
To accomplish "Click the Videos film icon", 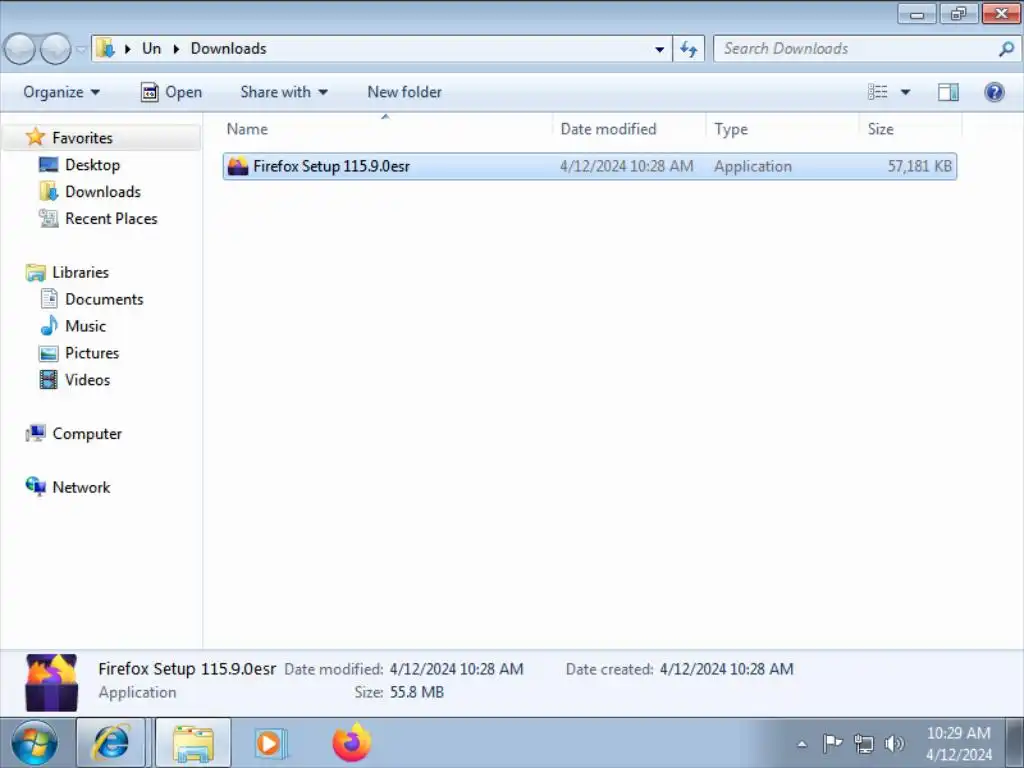I will tap(48, 379).
